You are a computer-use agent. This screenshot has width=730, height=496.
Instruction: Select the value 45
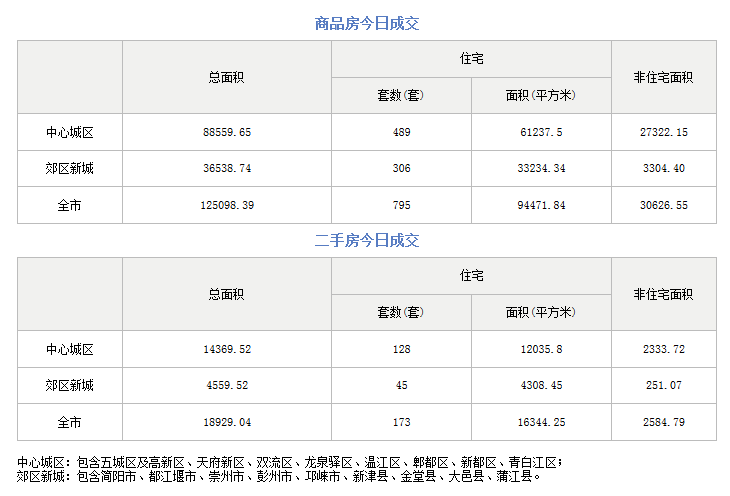coord(401,385)
